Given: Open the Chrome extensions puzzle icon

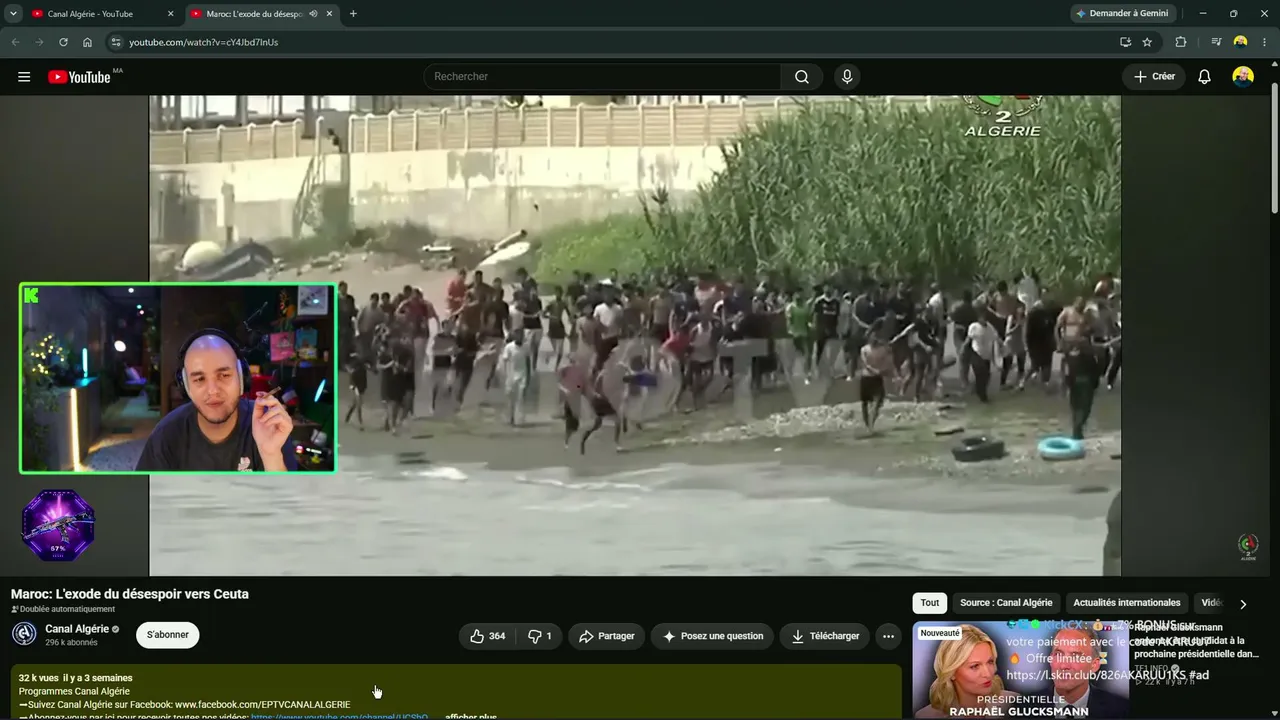Looking at the screenshot, I should point(1180,42).
